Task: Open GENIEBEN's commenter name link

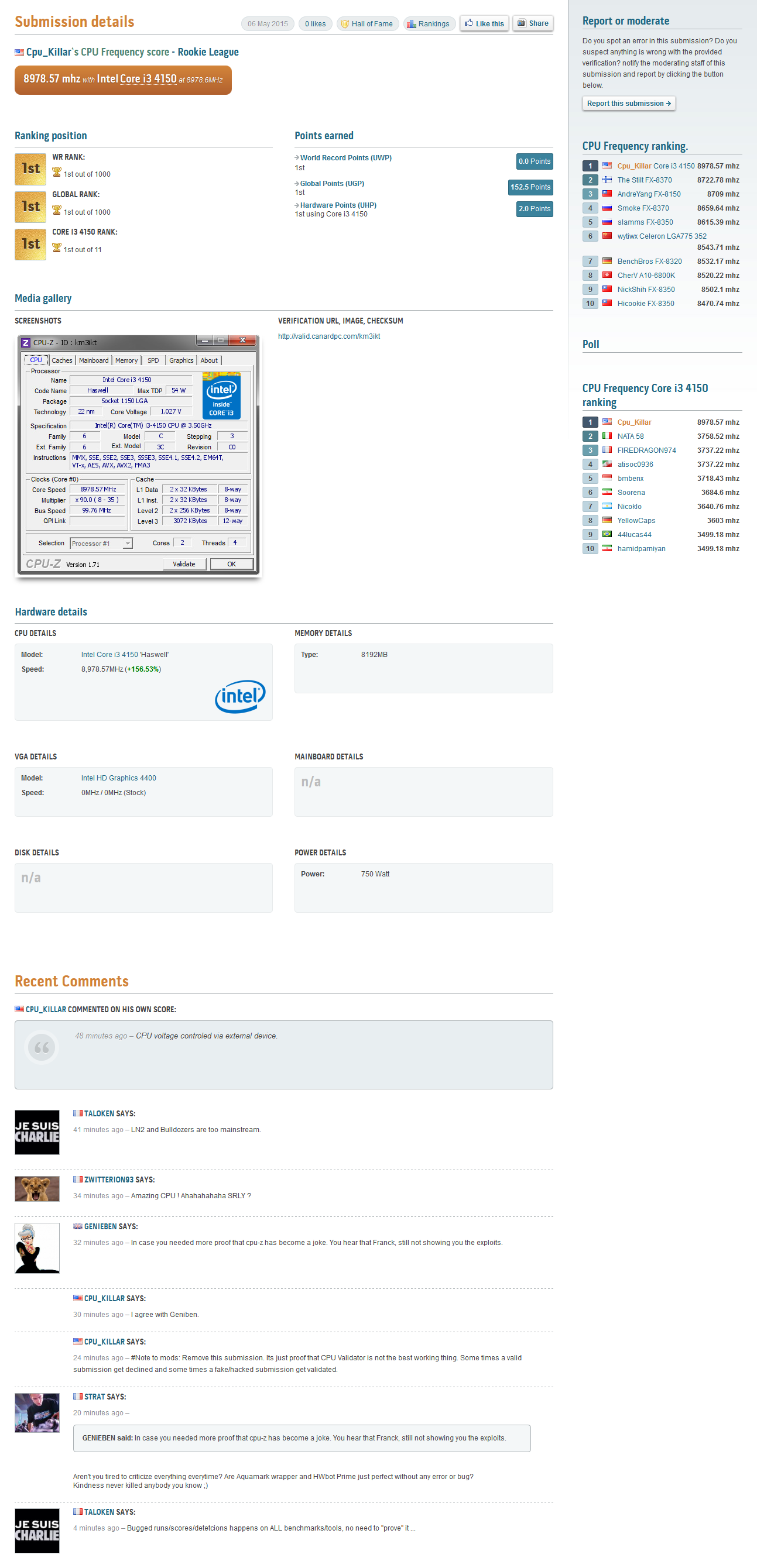Action: pyautogui.click(x=100, y=1226)
